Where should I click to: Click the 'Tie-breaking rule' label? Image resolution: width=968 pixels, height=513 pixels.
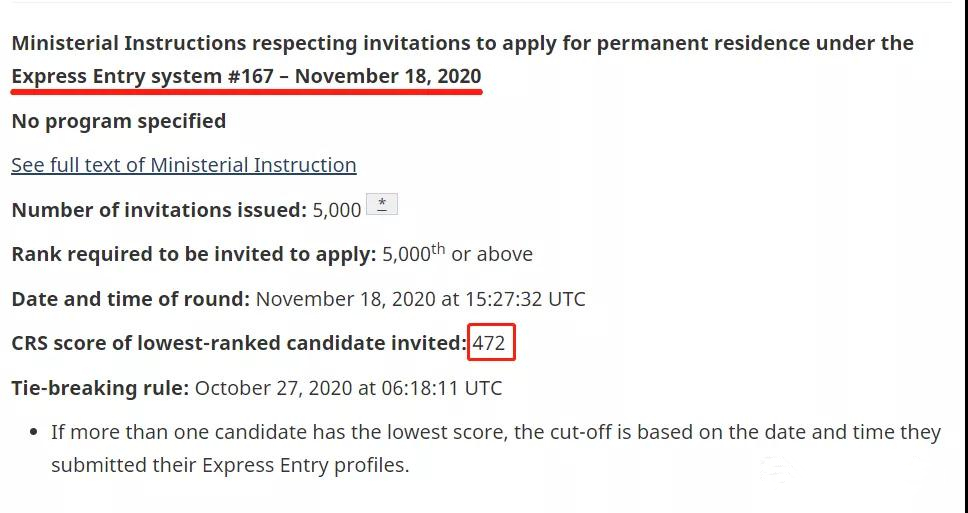(x=100, y=388)
